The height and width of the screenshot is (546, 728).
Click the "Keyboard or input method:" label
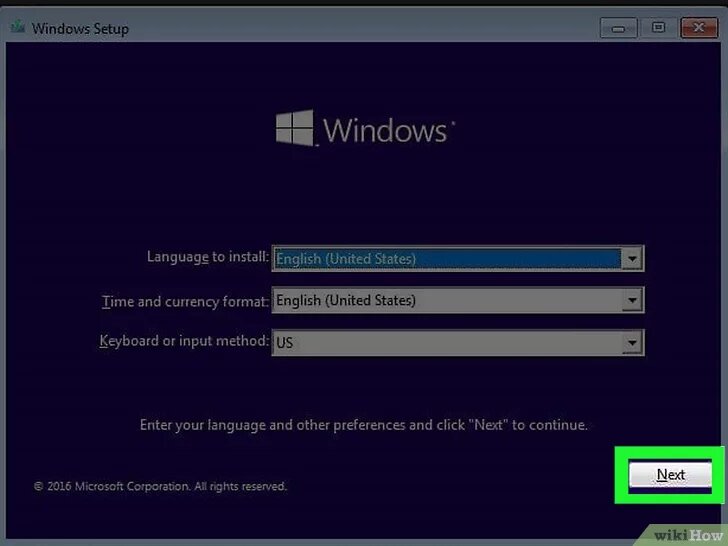[184, 341]
